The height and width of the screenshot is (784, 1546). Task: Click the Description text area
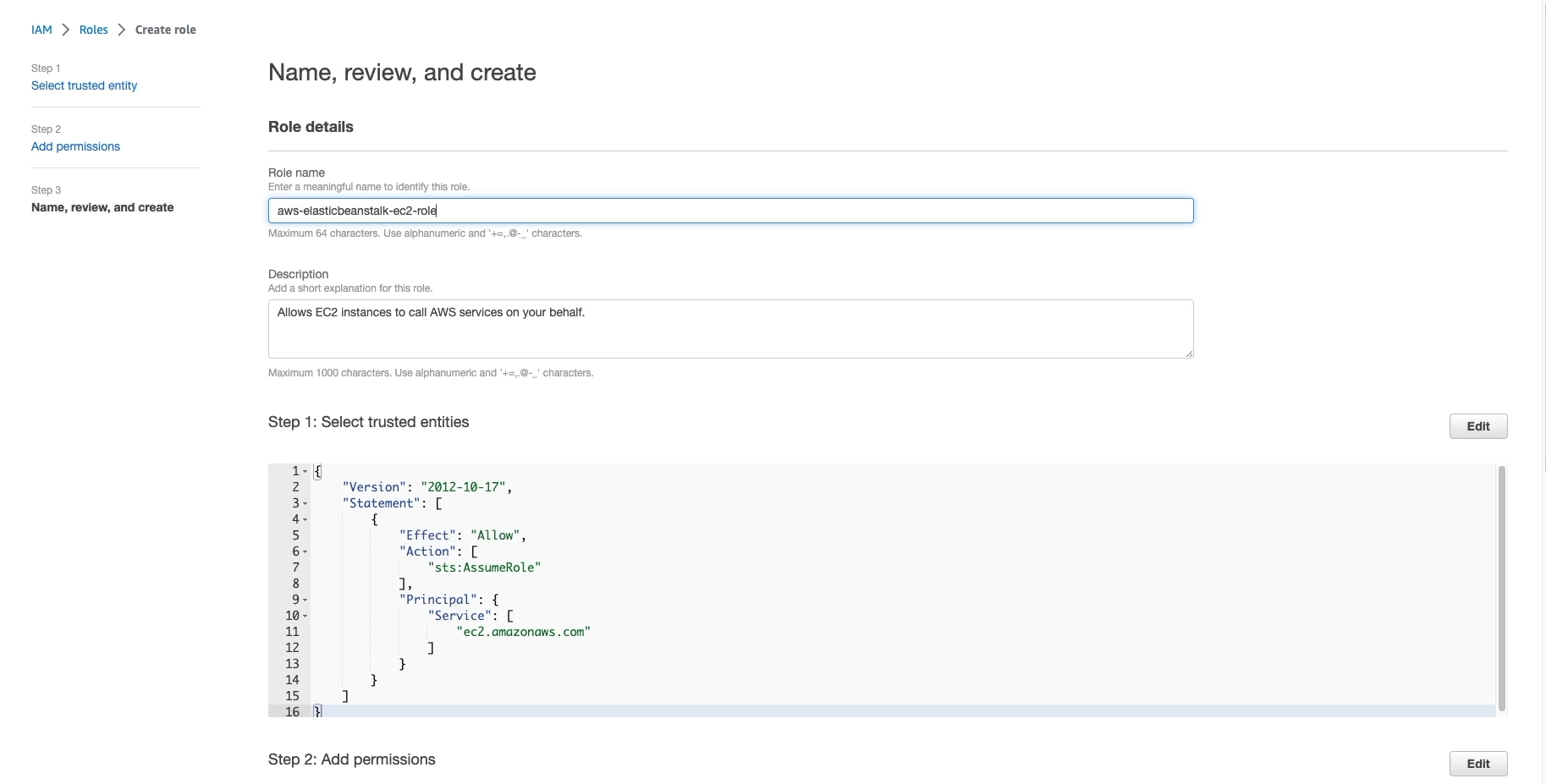tap(730, 329)
